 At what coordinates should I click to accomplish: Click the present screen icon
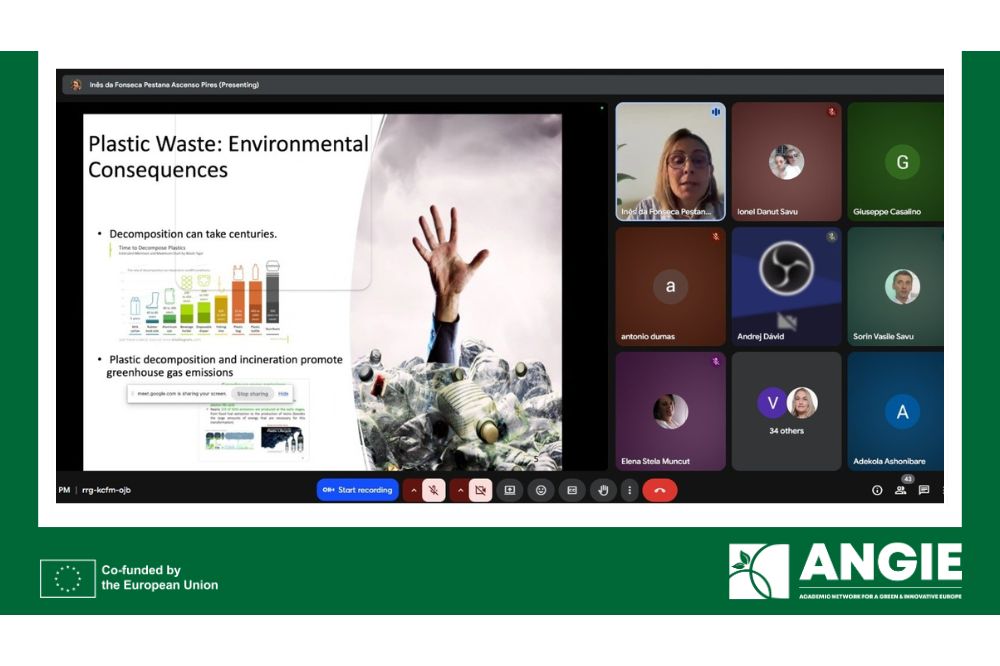tap(510, 490)
